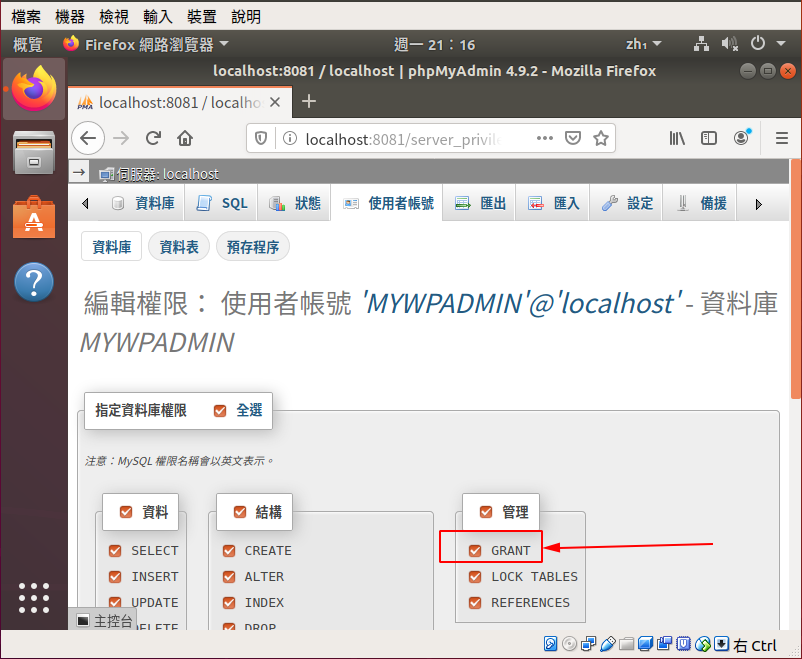The image size is (802, 659).
Task: Select the 預存程序 sub-tab button
Action: 253,247
